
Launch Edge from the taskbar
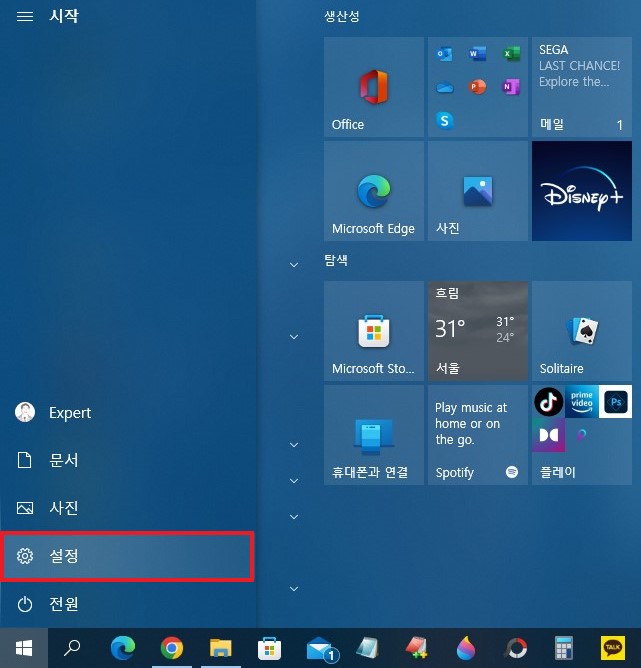[123, 648]
